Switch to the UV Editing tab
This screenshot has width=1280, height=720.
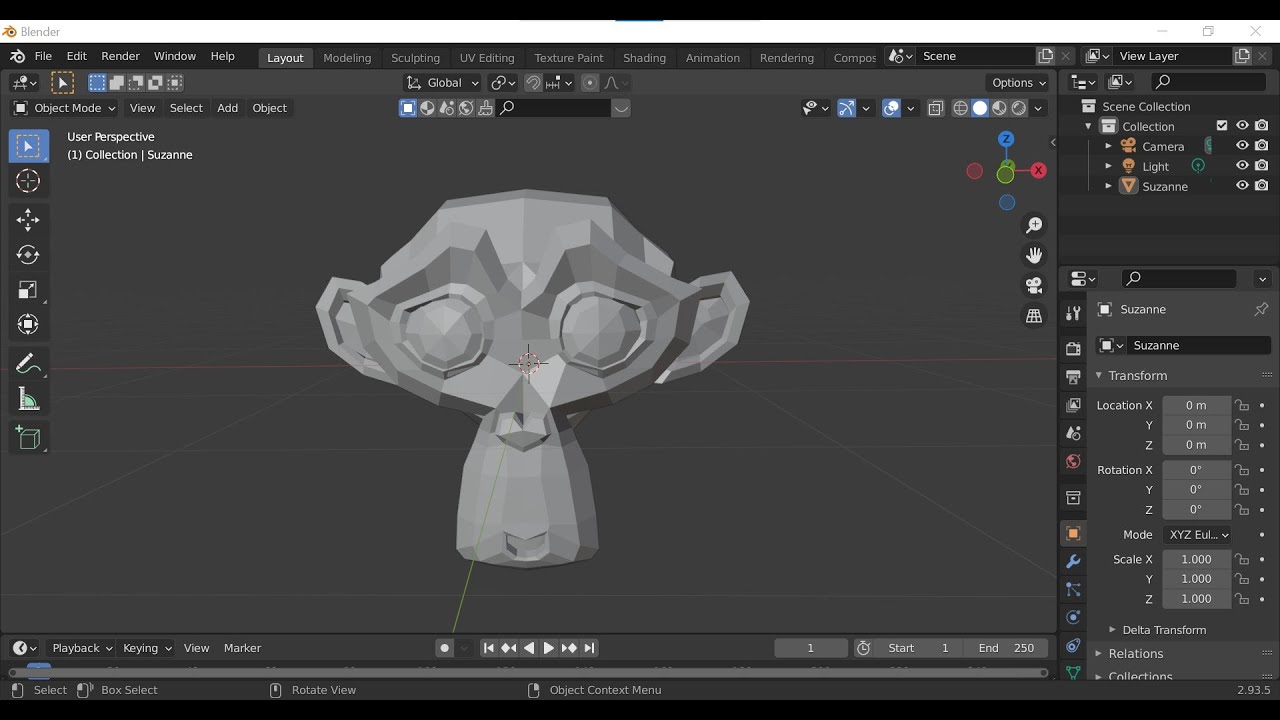coord(487,57)
